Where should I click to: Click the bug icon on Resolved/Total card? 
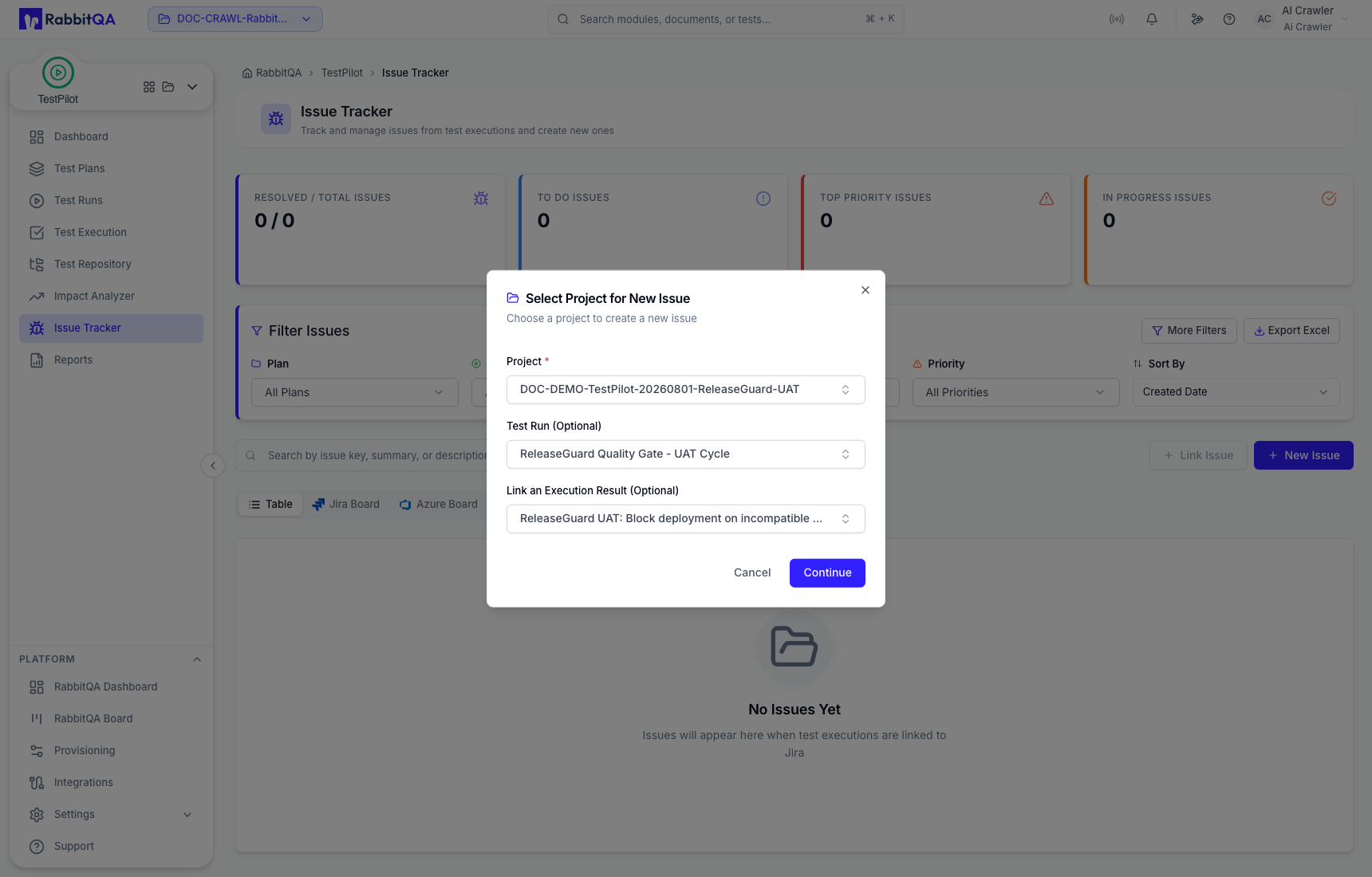click(x=481, y=199)
